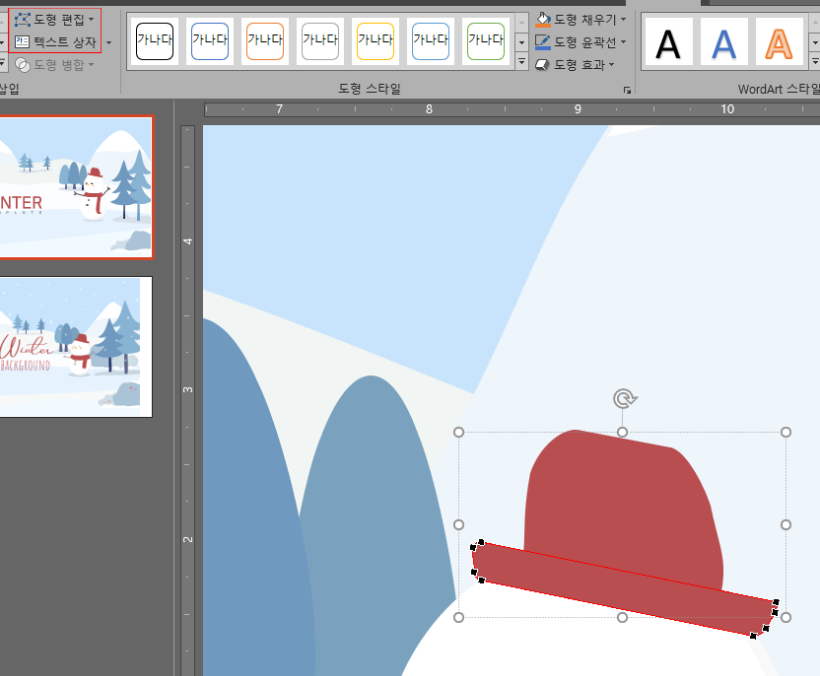Click the 텍스트 상자 text box button
Viewport: 820px width, 676px height.
point(55,42)
